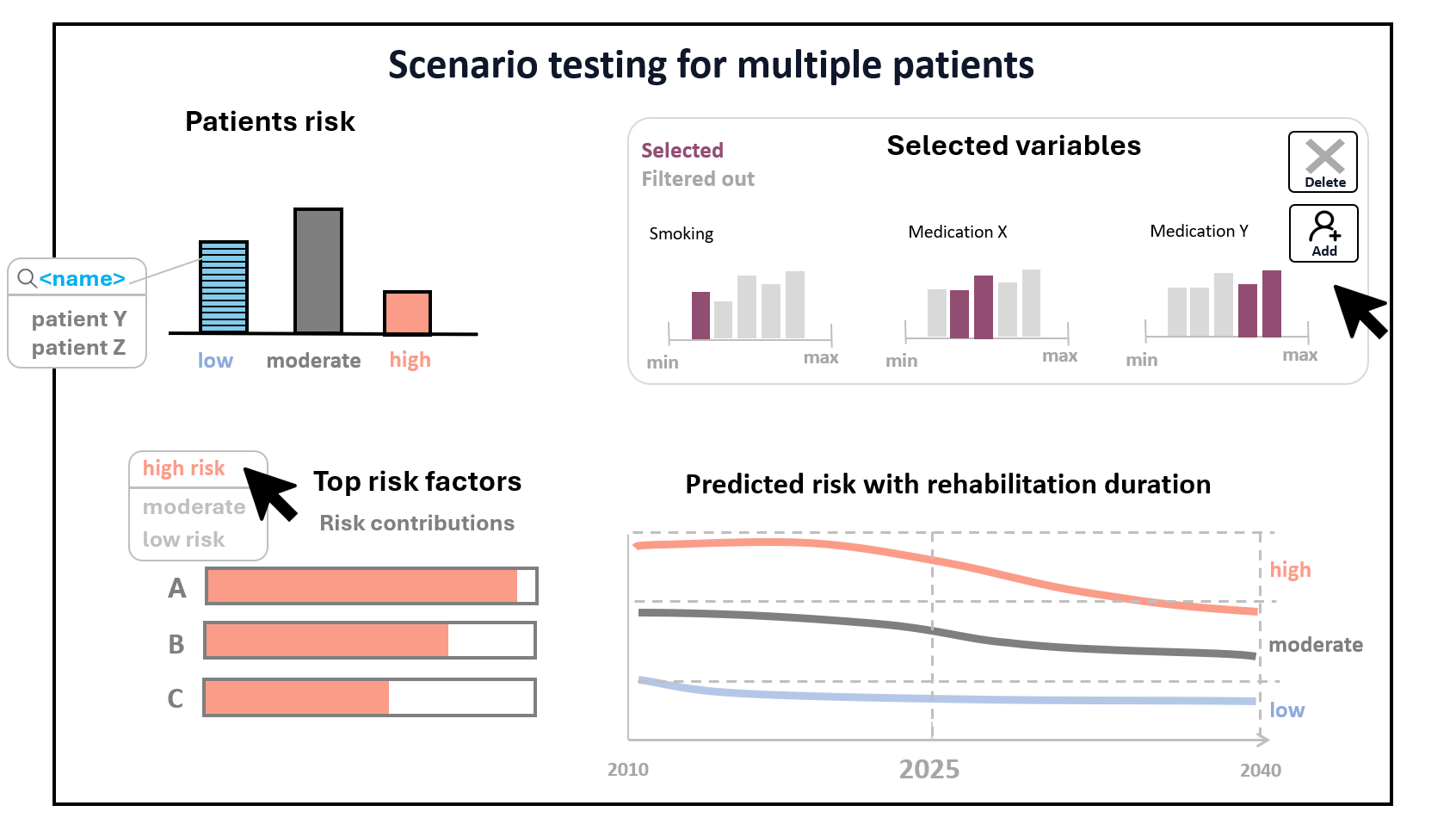The width and height of the screenshot is (1456, 824).
Task: Choose moderate in risk dropdown
Action: point(194,507)
